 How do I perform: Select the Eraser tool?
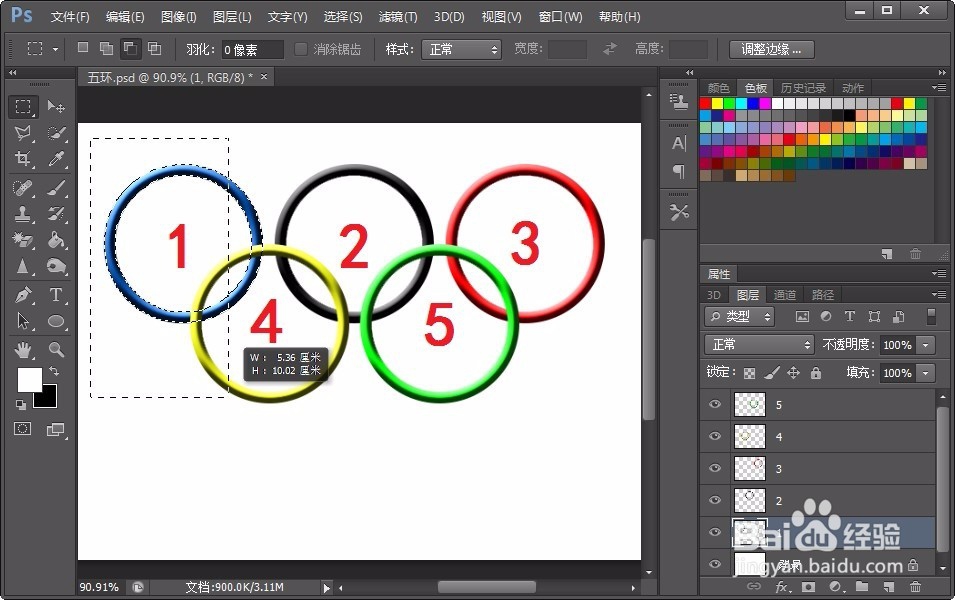click(x=23, y=240)
